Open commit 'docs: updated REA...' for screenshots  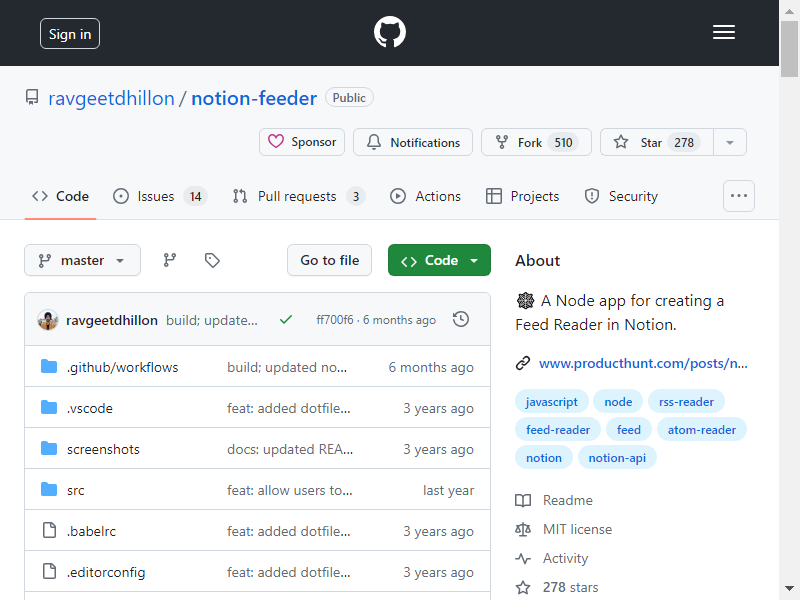pos(290,449)
